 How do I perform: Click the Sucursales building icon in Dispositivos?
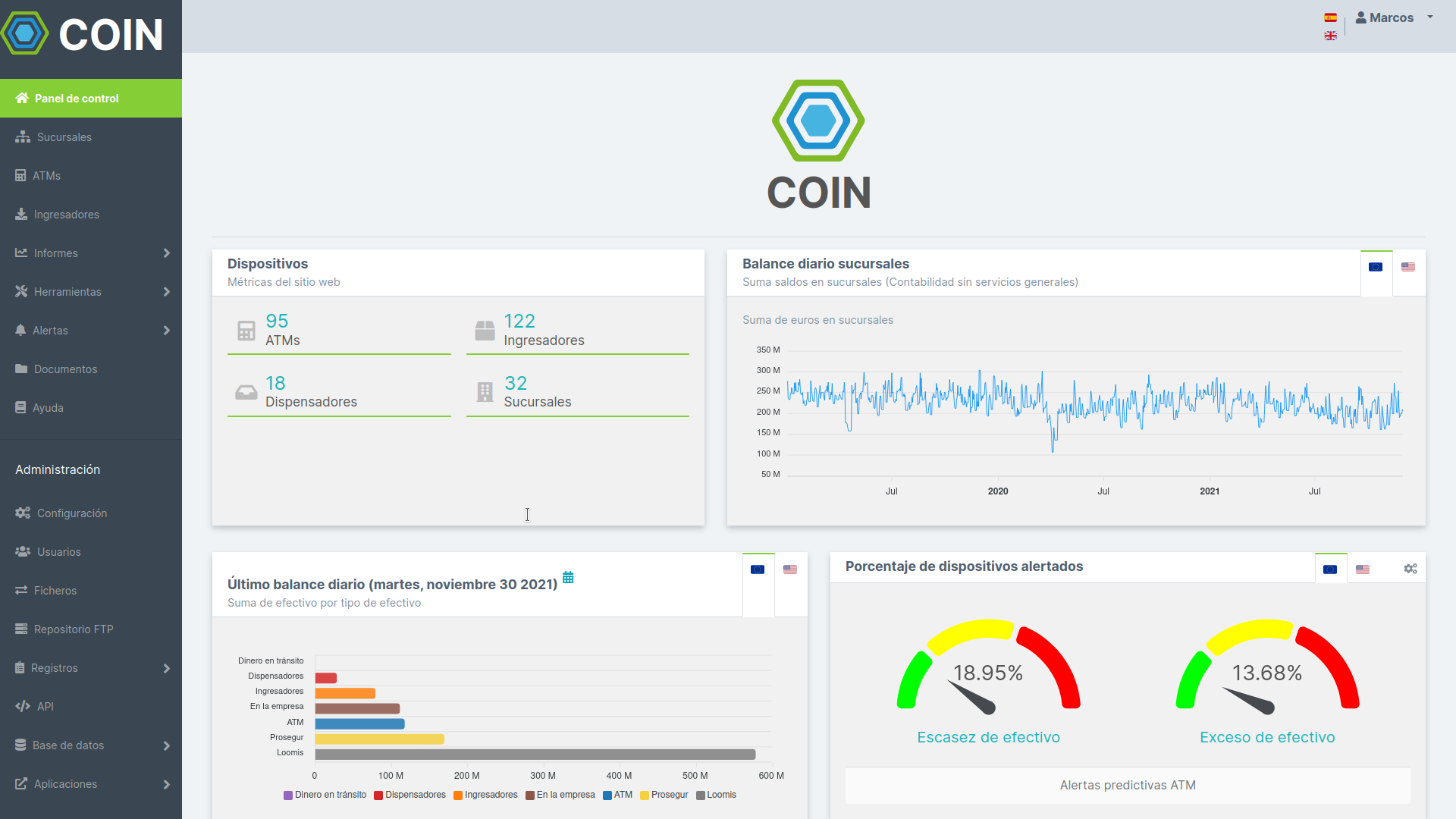485,392
